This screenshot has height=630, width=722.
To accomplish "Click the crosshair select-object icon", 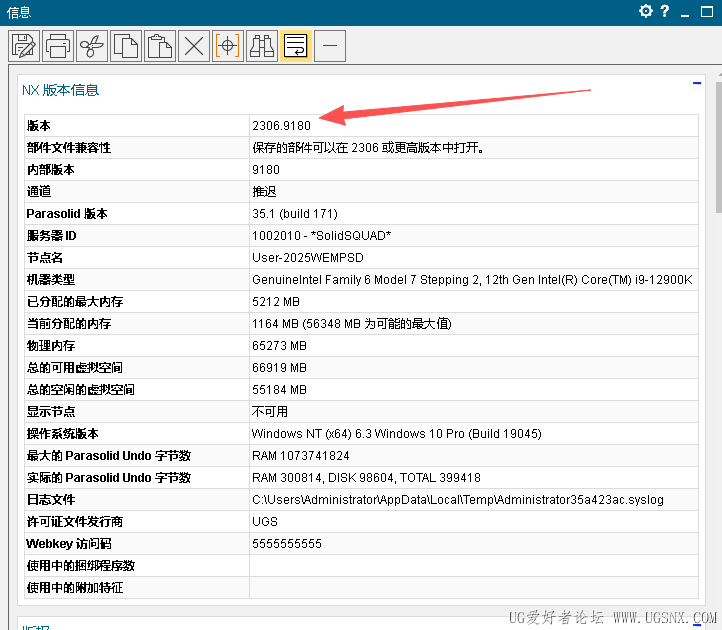I will click(228, 46).
